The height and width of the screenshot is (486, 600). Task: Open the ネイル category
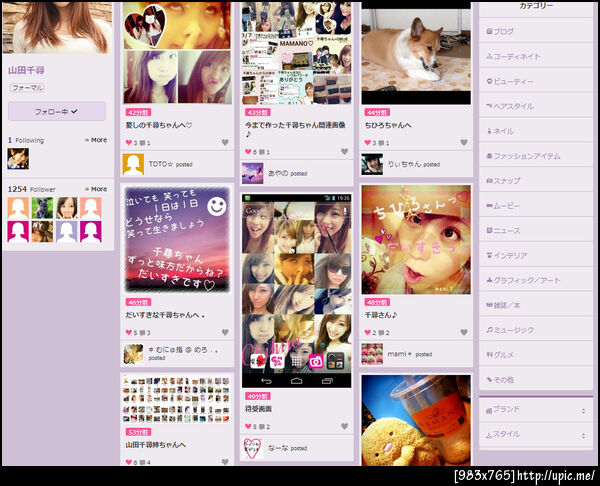(x=536, y=131)
